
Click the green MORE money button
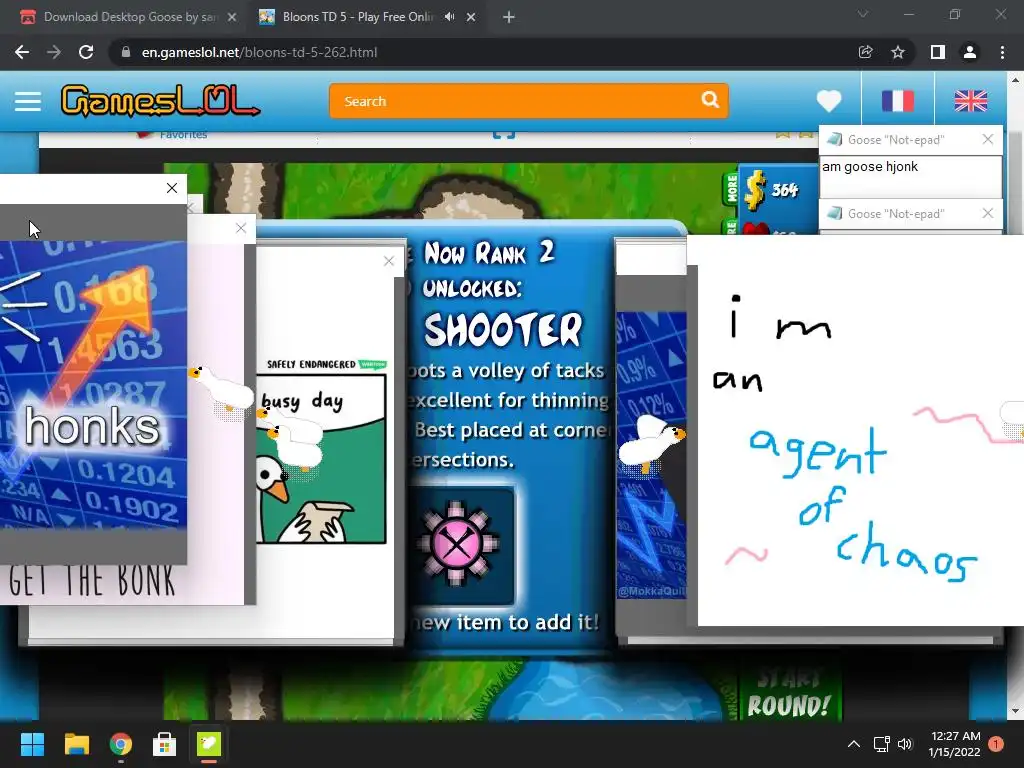click(x=731, y=188)
